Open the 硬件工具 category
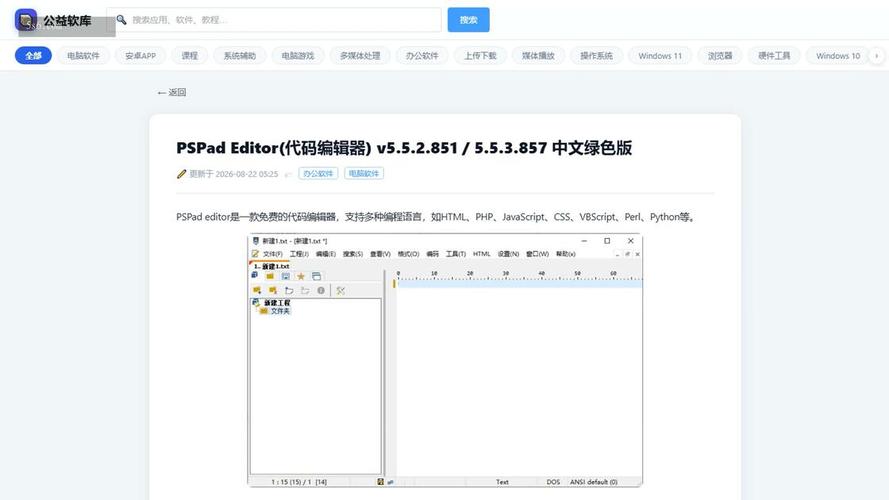 pos(774,56)
